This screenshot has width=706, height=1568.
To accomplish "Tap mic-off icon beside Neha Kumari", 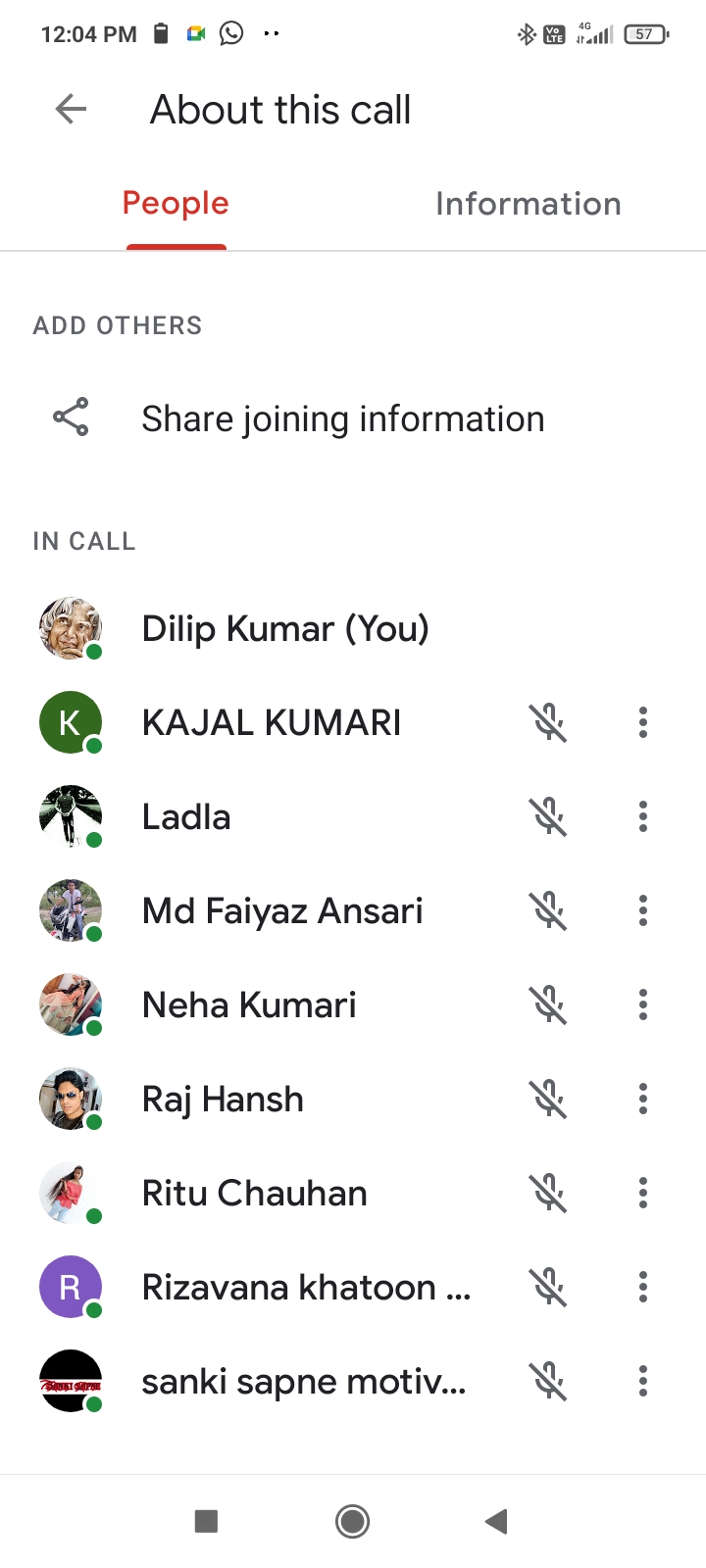I will [549, 1005].
